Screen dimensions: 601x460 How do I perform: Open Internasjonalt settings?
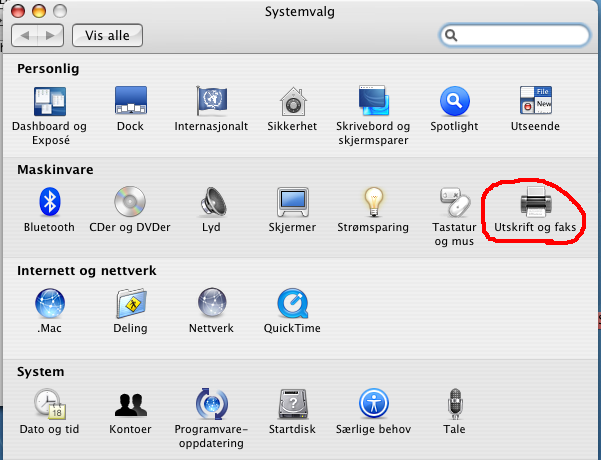[x=211, y=102]
